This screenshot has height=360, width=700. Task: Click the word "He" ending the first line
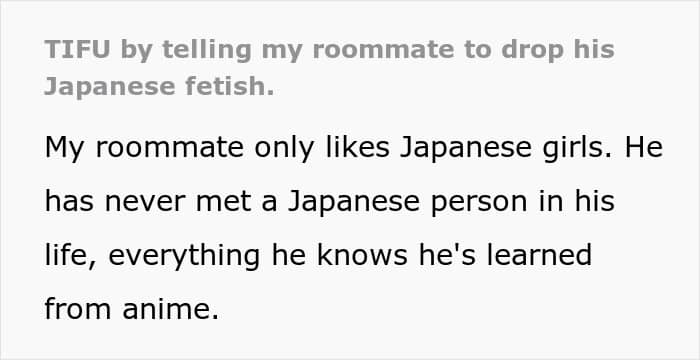pyautogui.click(x=643, y=147)
